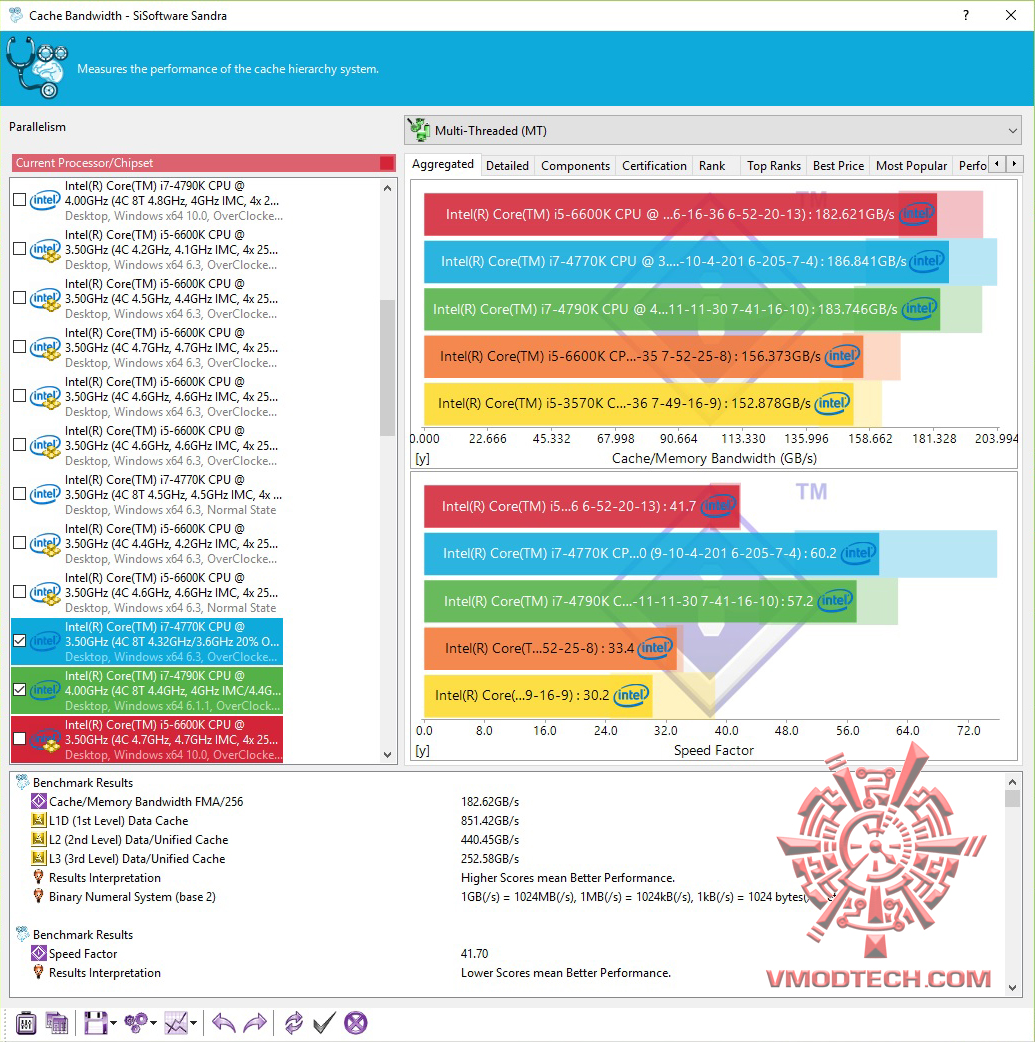1035x1042 pixels.
Task: Check the i5-6600K 4.2GHz, 4.1GHz IMC checkbox
Action: (20, 249)
